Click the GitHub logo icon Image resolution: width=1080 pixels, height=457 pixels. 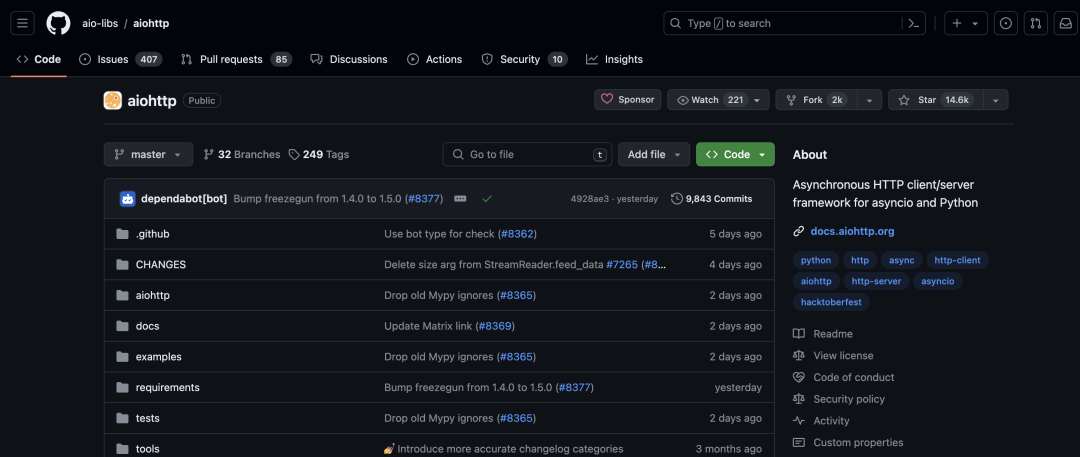coord(59,23)
